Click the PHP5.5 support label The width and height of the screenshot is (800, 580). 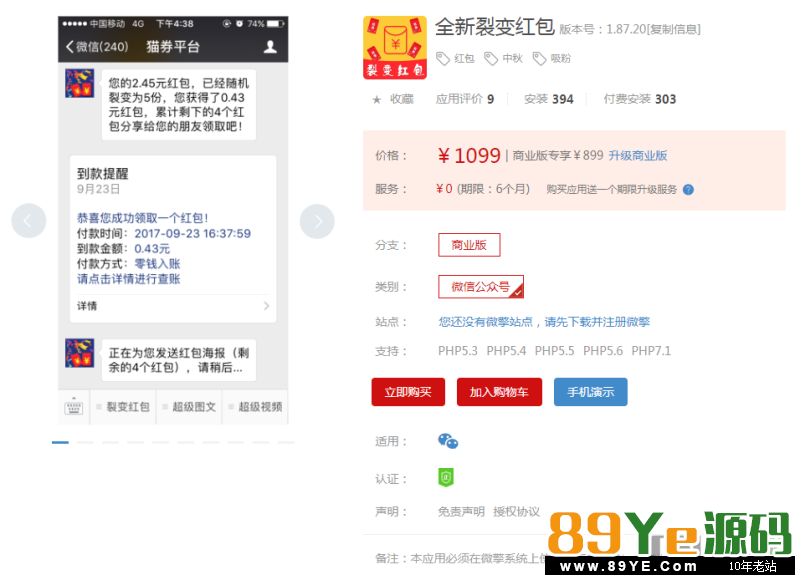point(555,351)
